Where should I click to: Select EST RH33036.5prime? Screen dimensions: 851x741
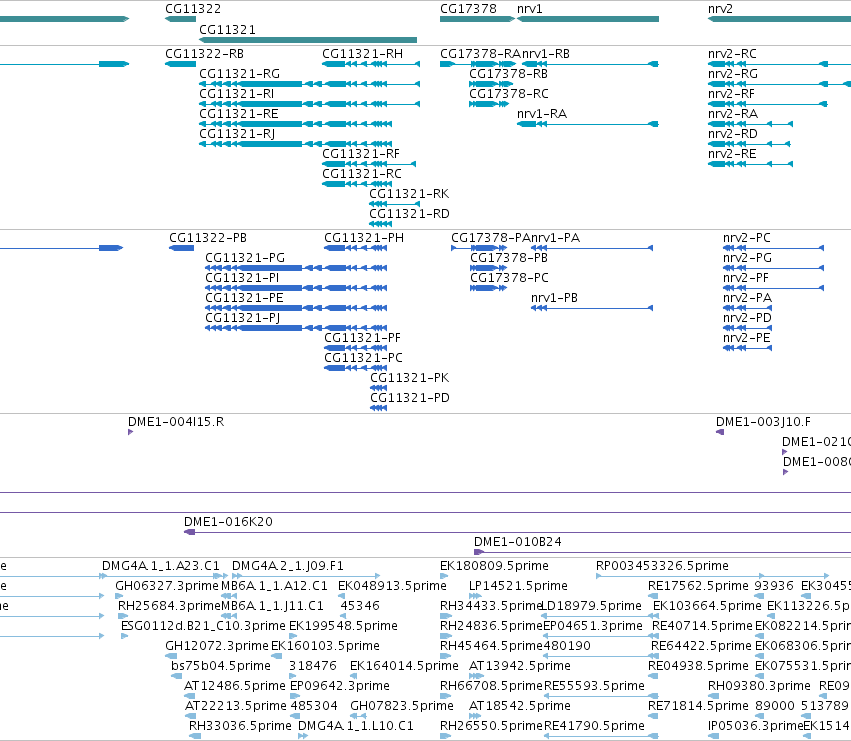tap(195, 736)
